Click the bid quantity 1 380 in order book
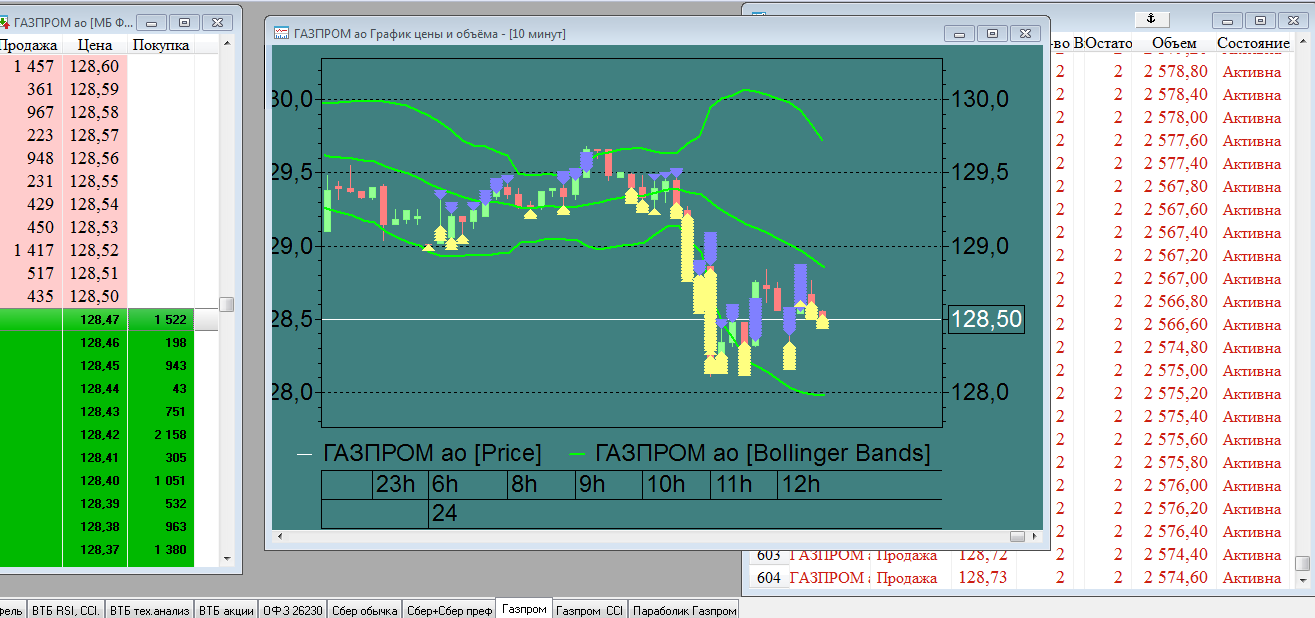The width and height of the screenshot is (1315, 618). click(171, 550)
